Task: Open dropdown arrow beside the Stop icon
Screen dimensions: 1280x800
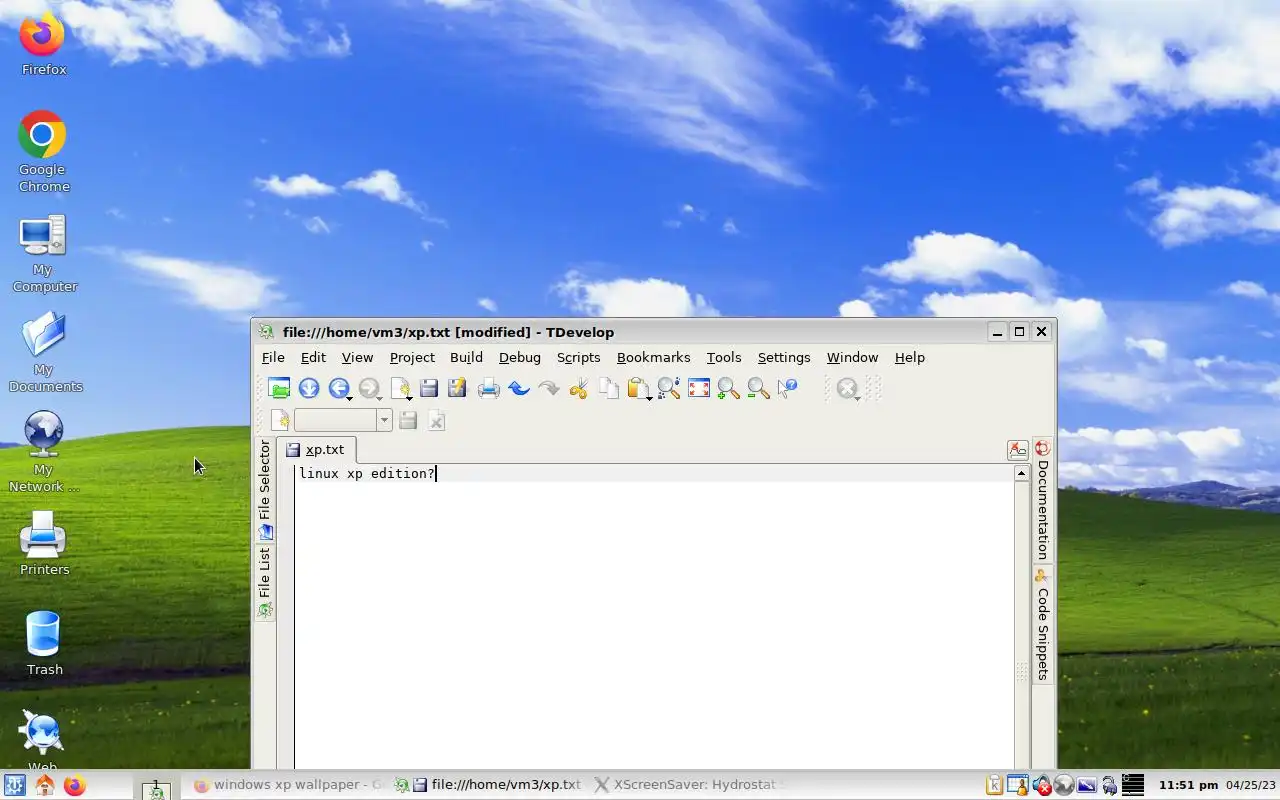Action: 858,398
